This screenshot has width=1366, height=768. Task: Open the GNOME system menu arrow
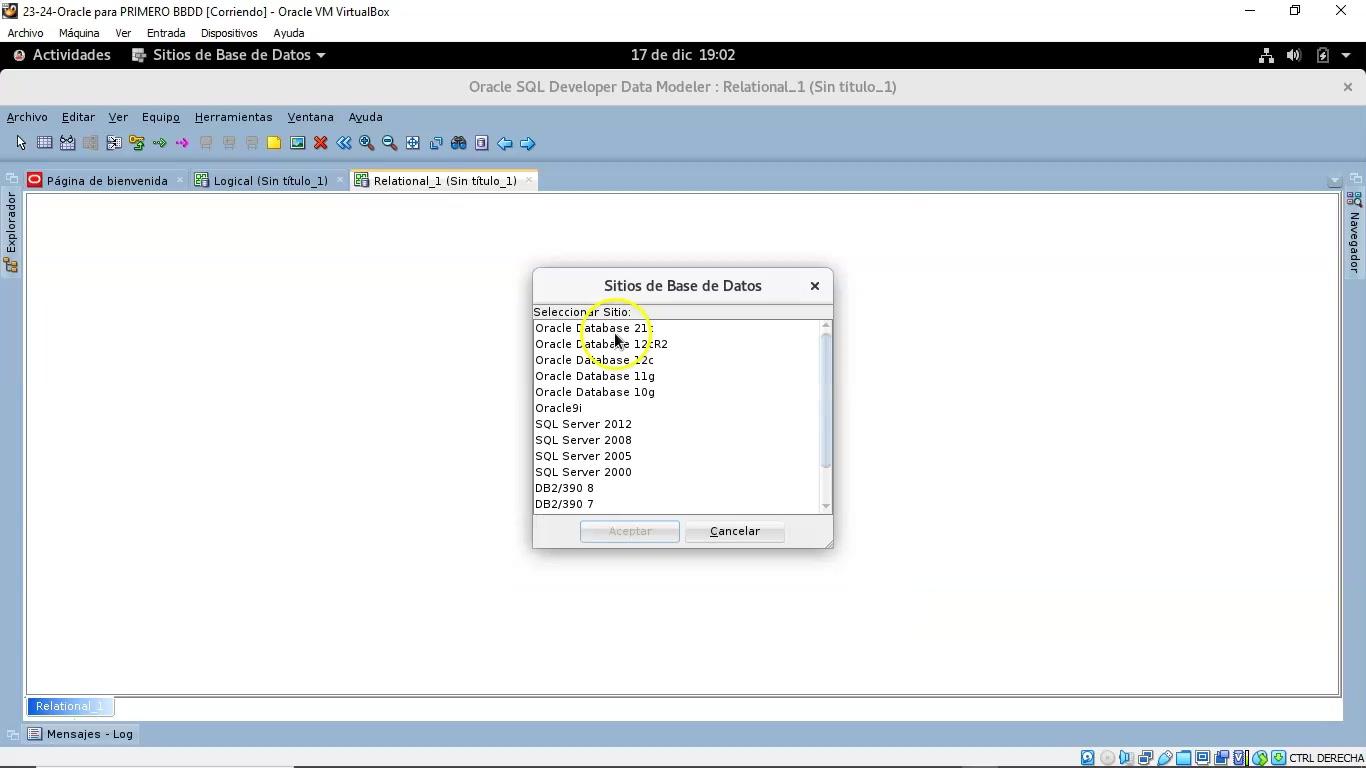pyautogui.click(x=1346, y=55)
